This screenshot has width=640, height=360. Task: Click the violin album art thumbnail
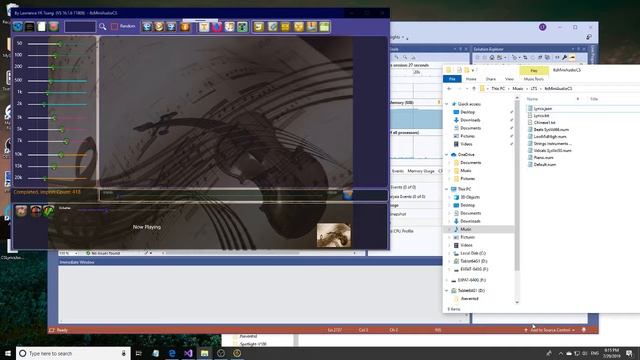(333, 235)
